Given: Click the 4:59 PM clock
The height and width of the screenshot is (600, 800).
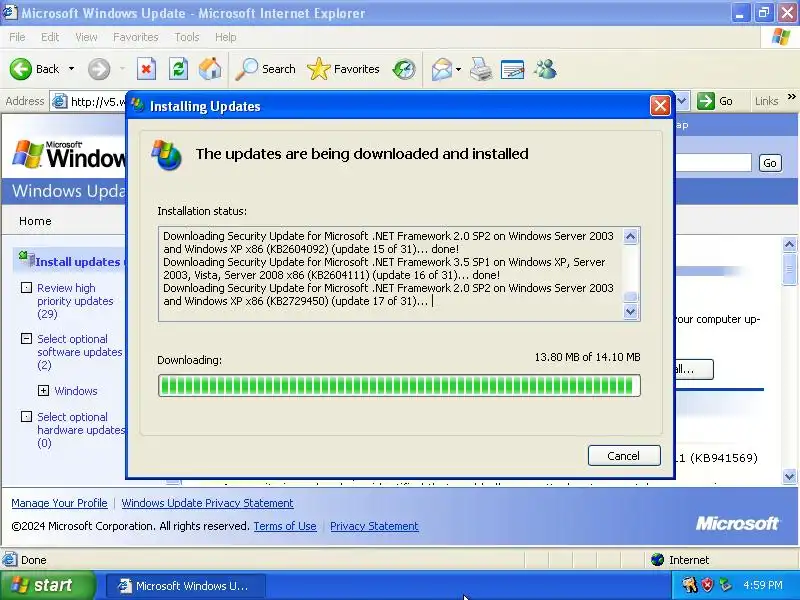Looking at the screenshot, I should click(763, 585).
